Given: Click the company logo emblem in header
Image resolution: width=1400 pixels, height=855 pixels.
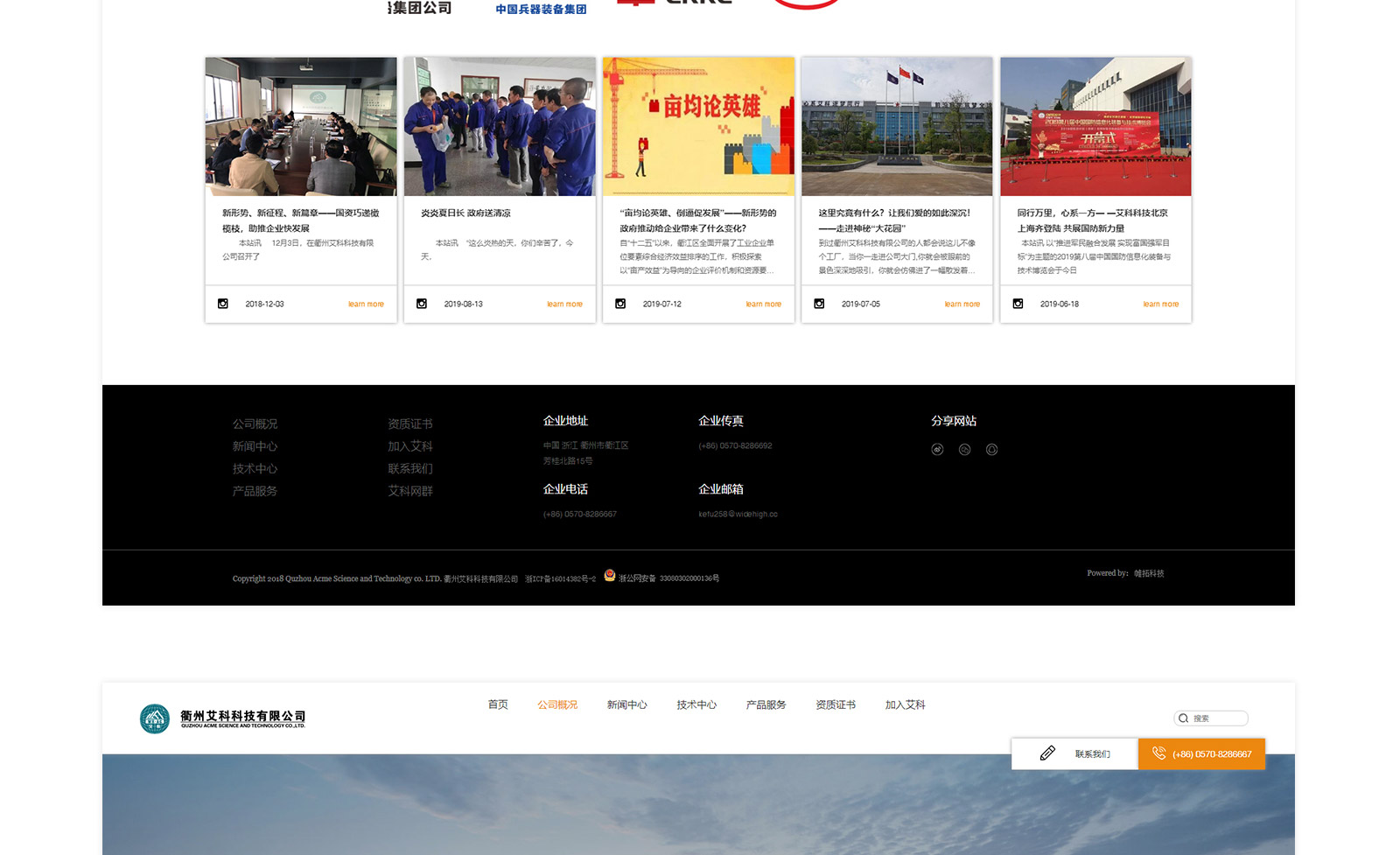Looking at the screenshot, I should point(155,718).
